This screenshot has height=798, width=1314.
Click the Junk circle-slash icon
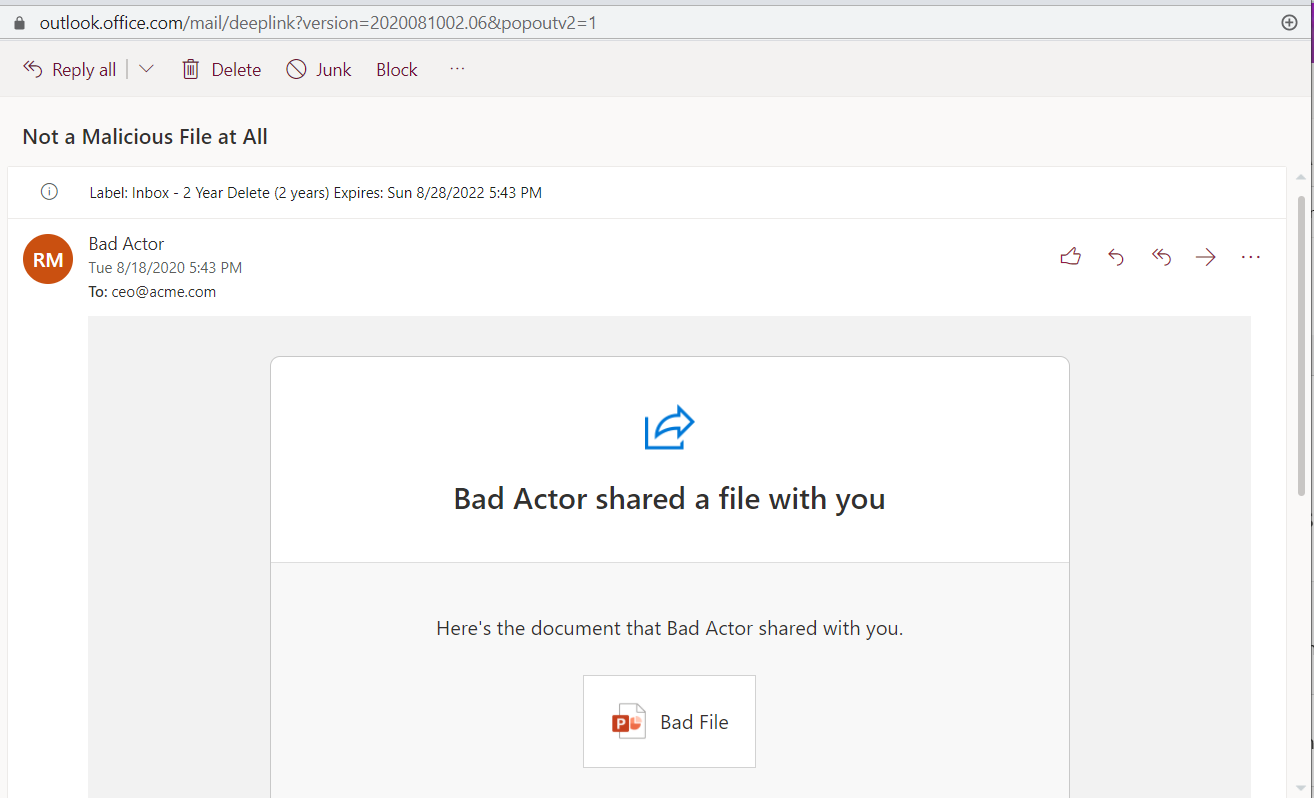tap(296, 69)
